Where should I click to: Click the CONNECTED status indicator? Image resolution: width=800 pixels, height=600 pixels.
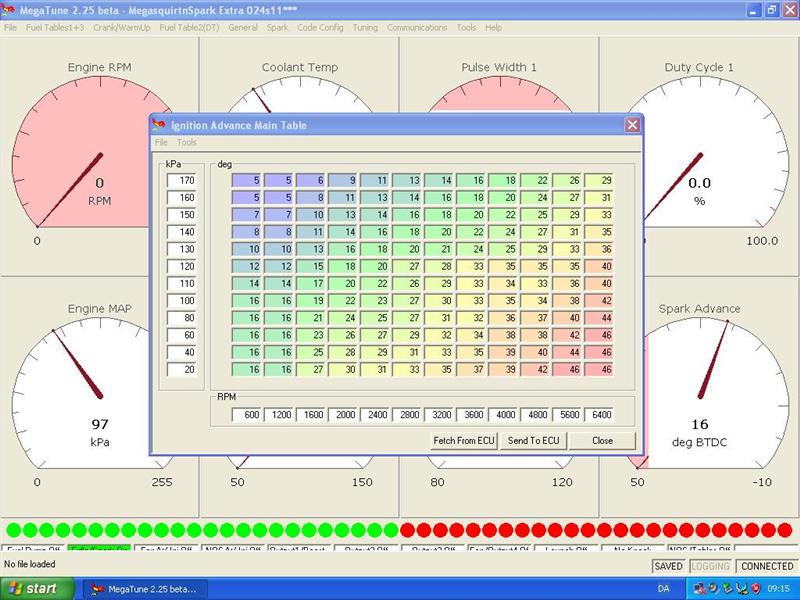click(x=767, y=566)
